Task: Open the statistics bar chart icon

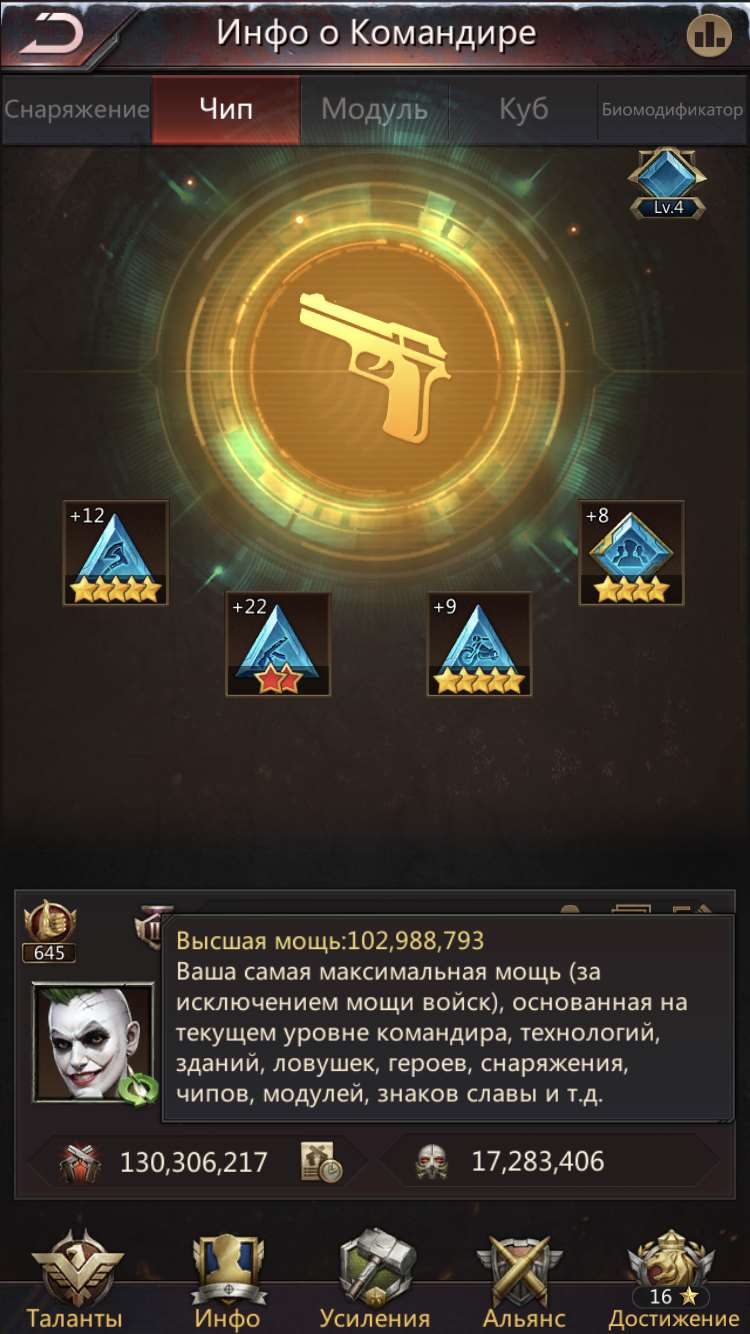Action: pyautogui.click(x=709, y=37)
